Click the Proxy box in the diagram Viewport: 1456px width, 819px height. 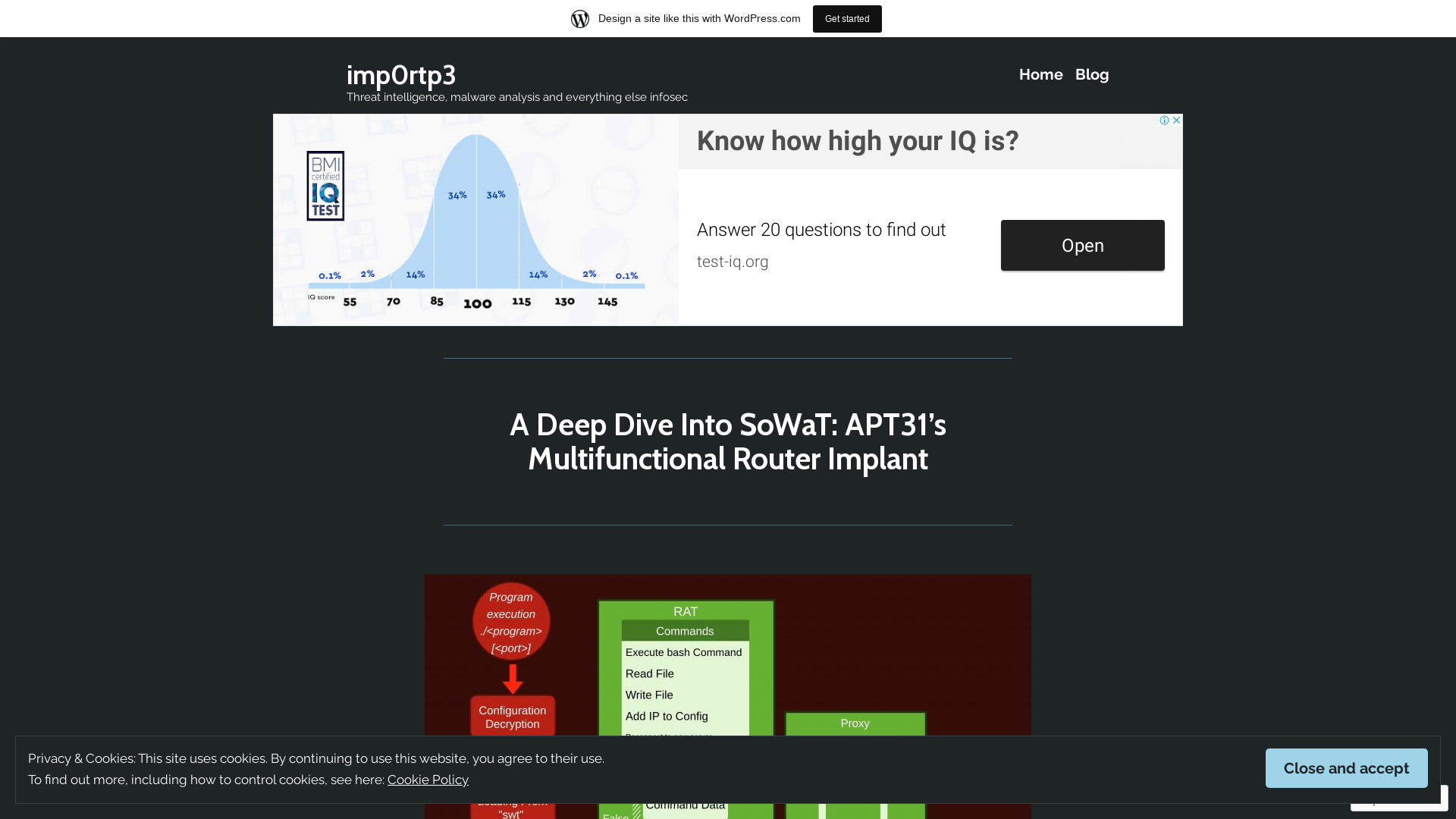[x=855, y=723]
